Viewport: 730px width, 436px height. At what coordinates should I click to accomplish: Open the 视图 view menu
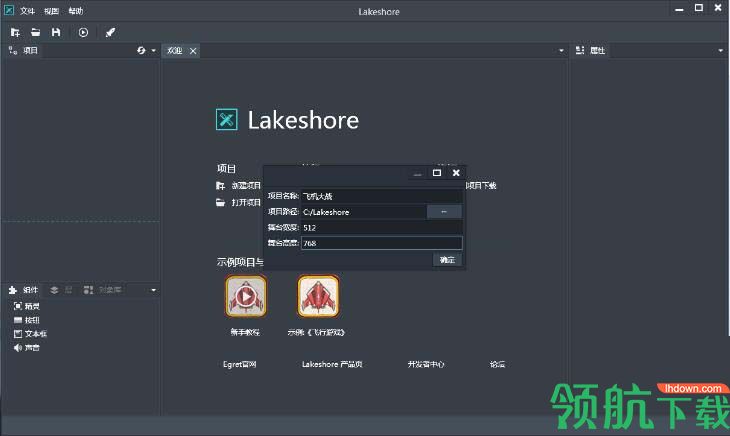(x=51, y=11)
